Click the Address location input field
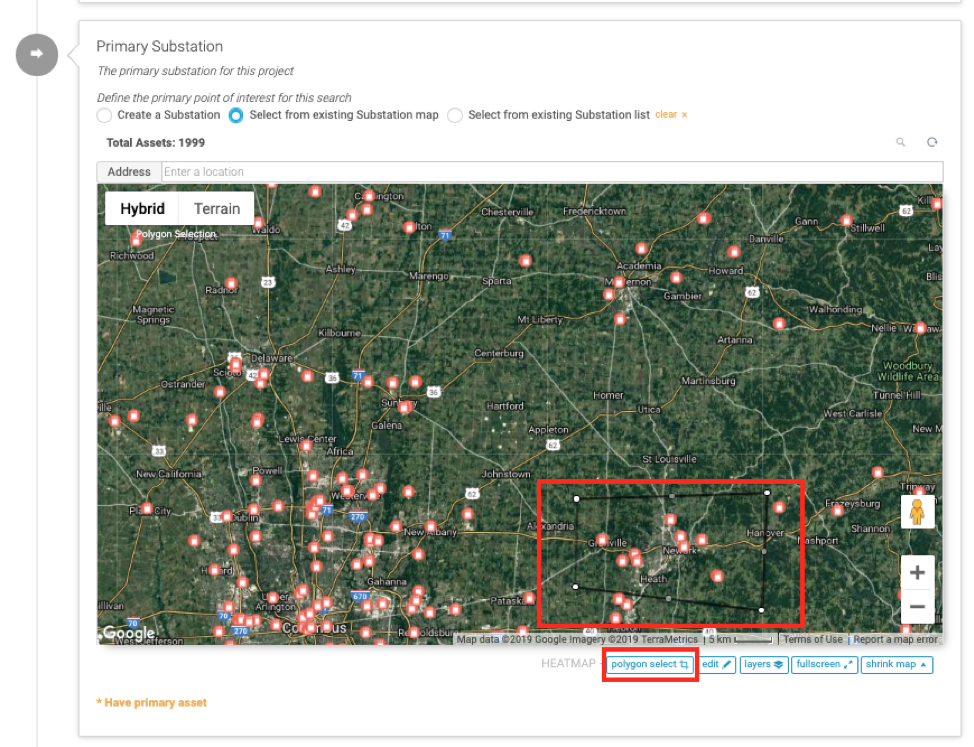The width and height of the screenshot is (974, 747). pyautogui.click(x=551, y=172)
